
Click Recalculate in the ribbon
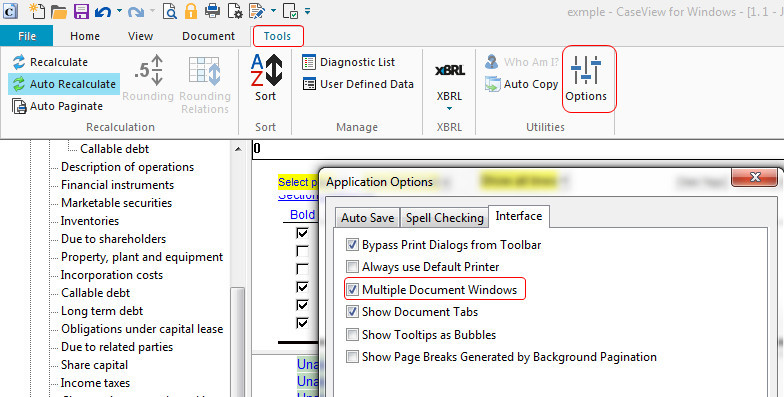[50, 62]
